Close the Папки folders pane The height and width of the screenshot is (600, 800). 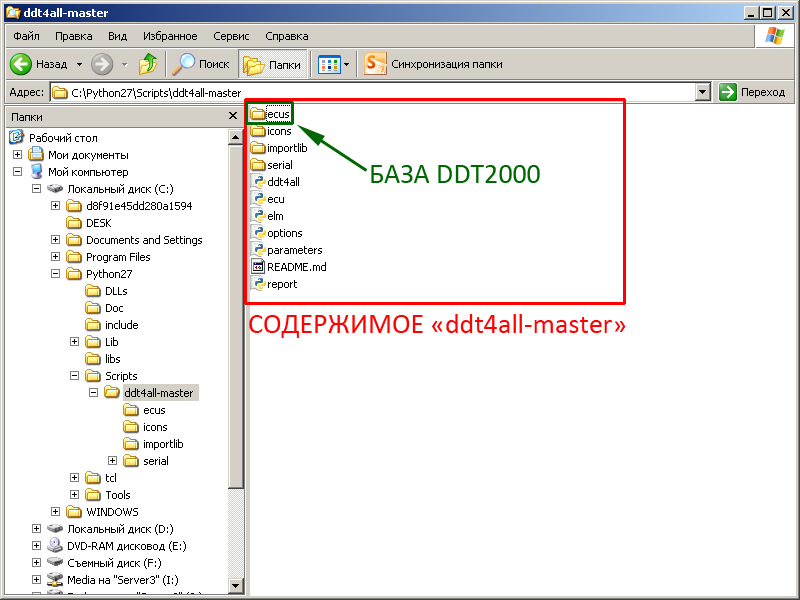click(233, 116)
